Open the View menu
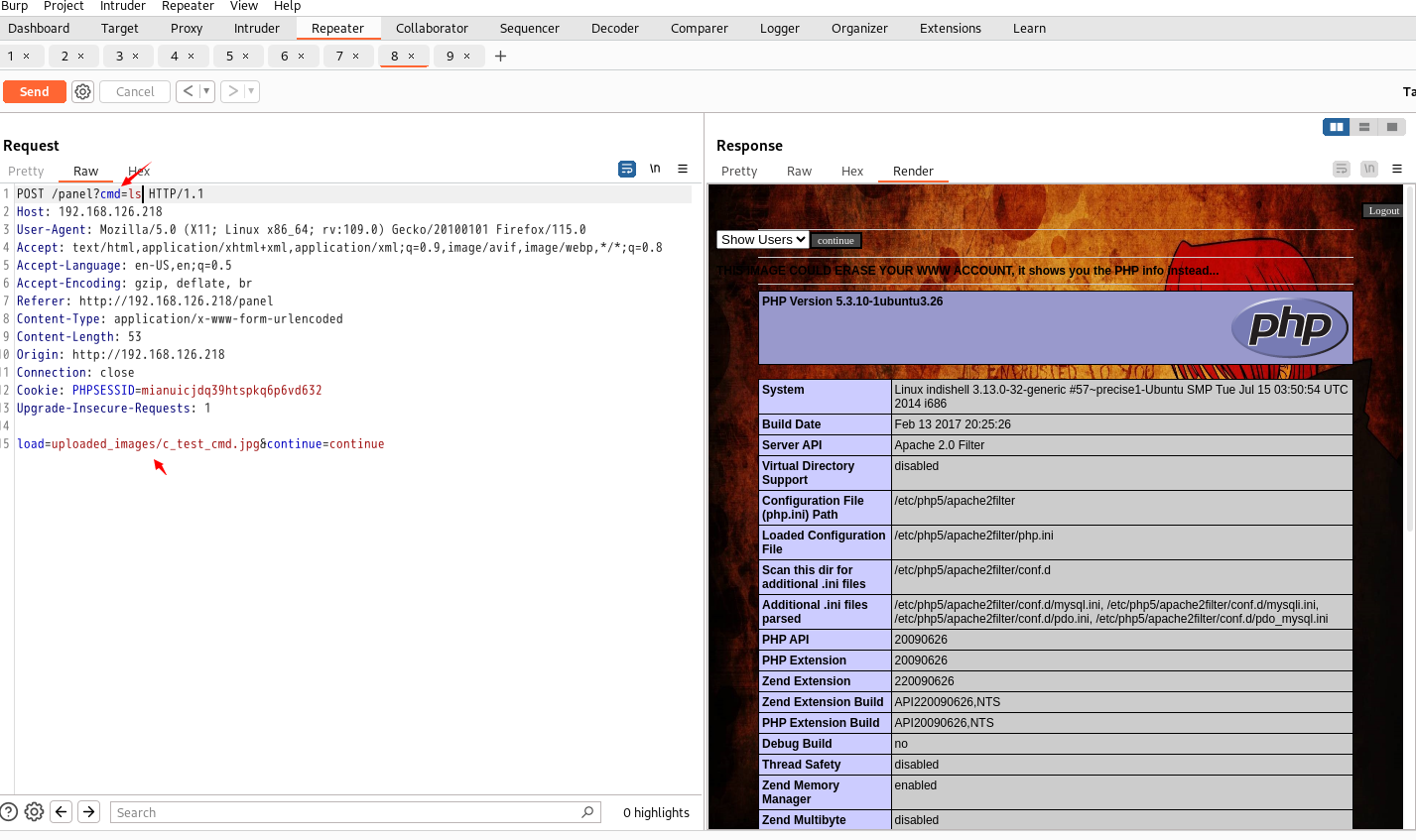The image size is (1416, 840). (x=244, y=6)
